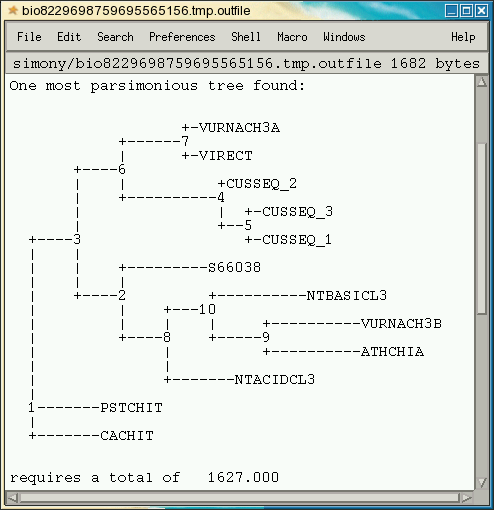
Task: Open the File menu
Action: click(29, 37)
